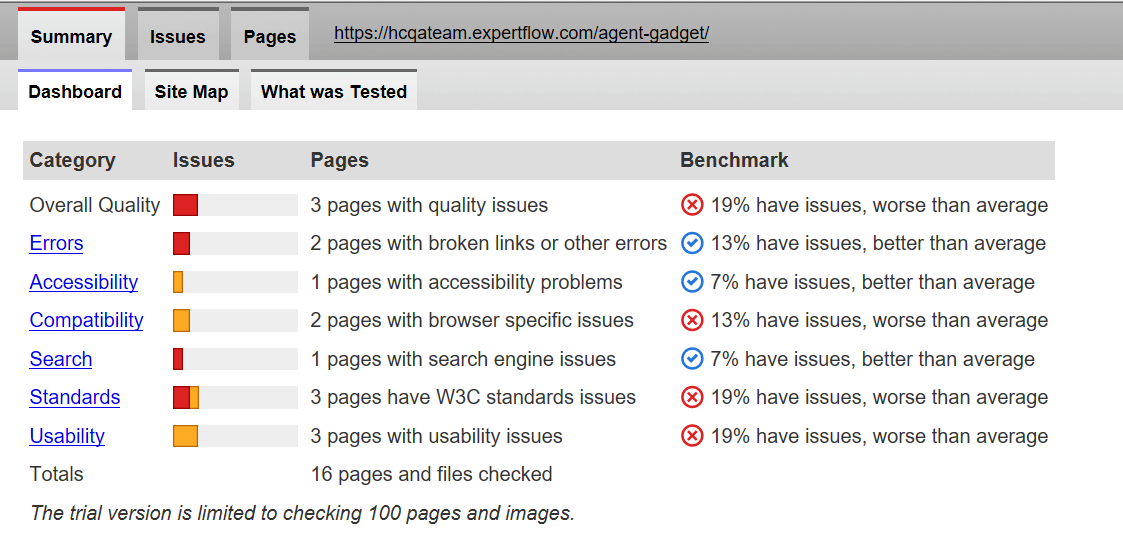Click the red X icon for Overall Quality benchmark
The image size is (1123, 545).
coord(692,205)
